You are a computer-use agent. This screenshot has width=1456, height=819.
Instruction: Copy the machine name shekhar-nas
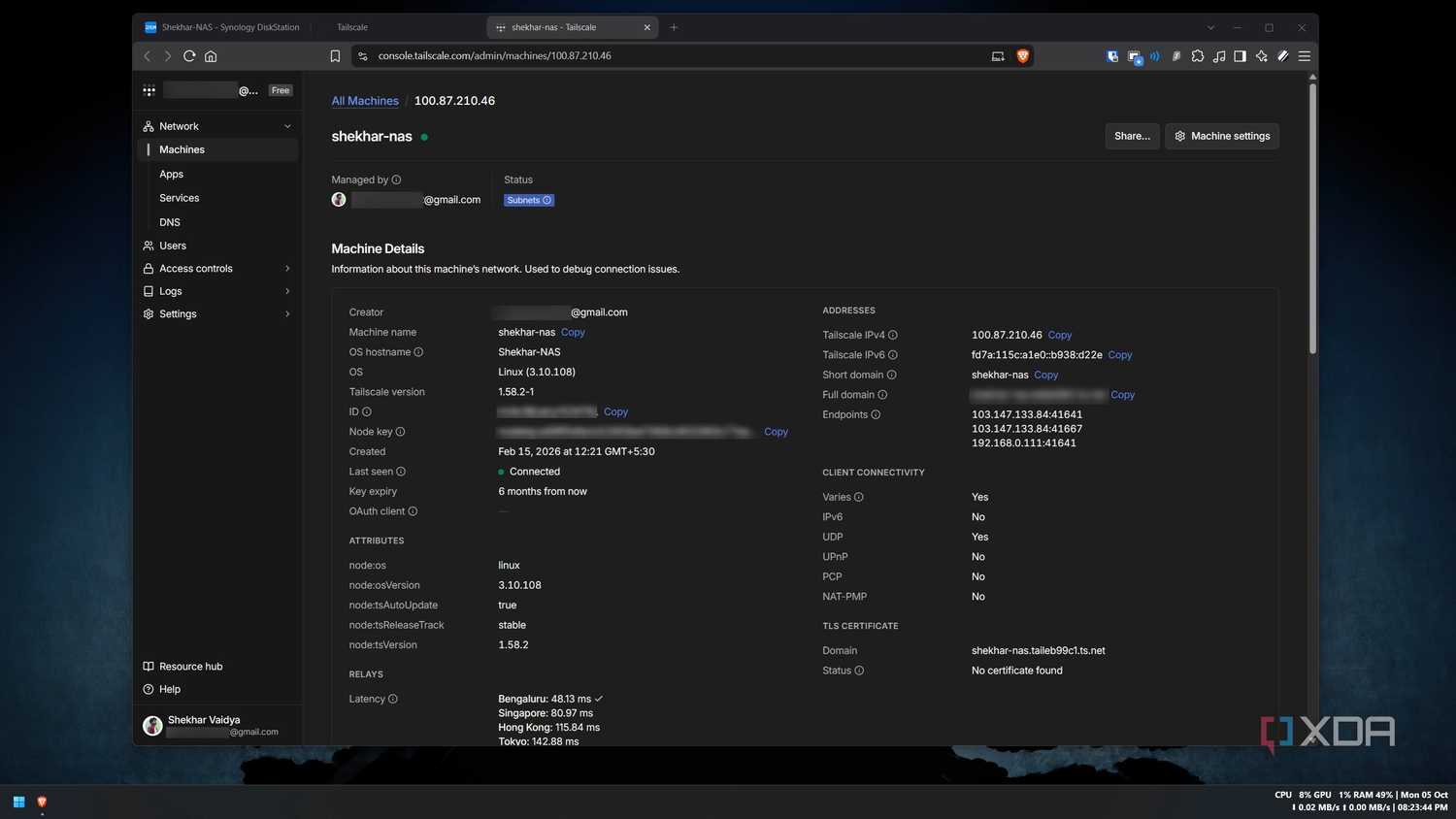click(x=573, y=332)
